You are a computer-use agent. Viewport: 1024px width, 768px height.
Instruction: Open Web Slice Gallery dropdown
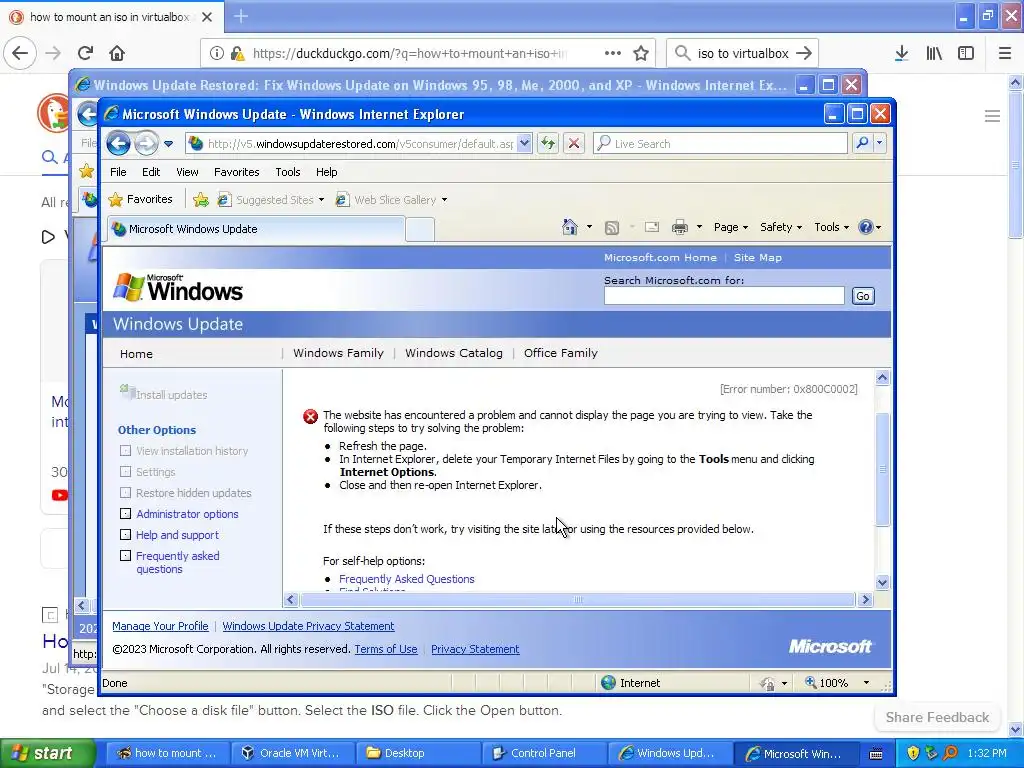(391, 200)
